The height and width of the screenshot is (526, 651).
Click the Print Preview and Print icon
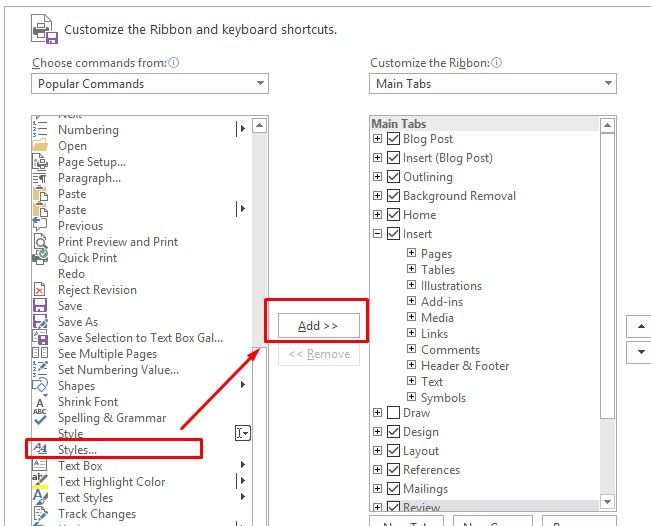[40, 242]
